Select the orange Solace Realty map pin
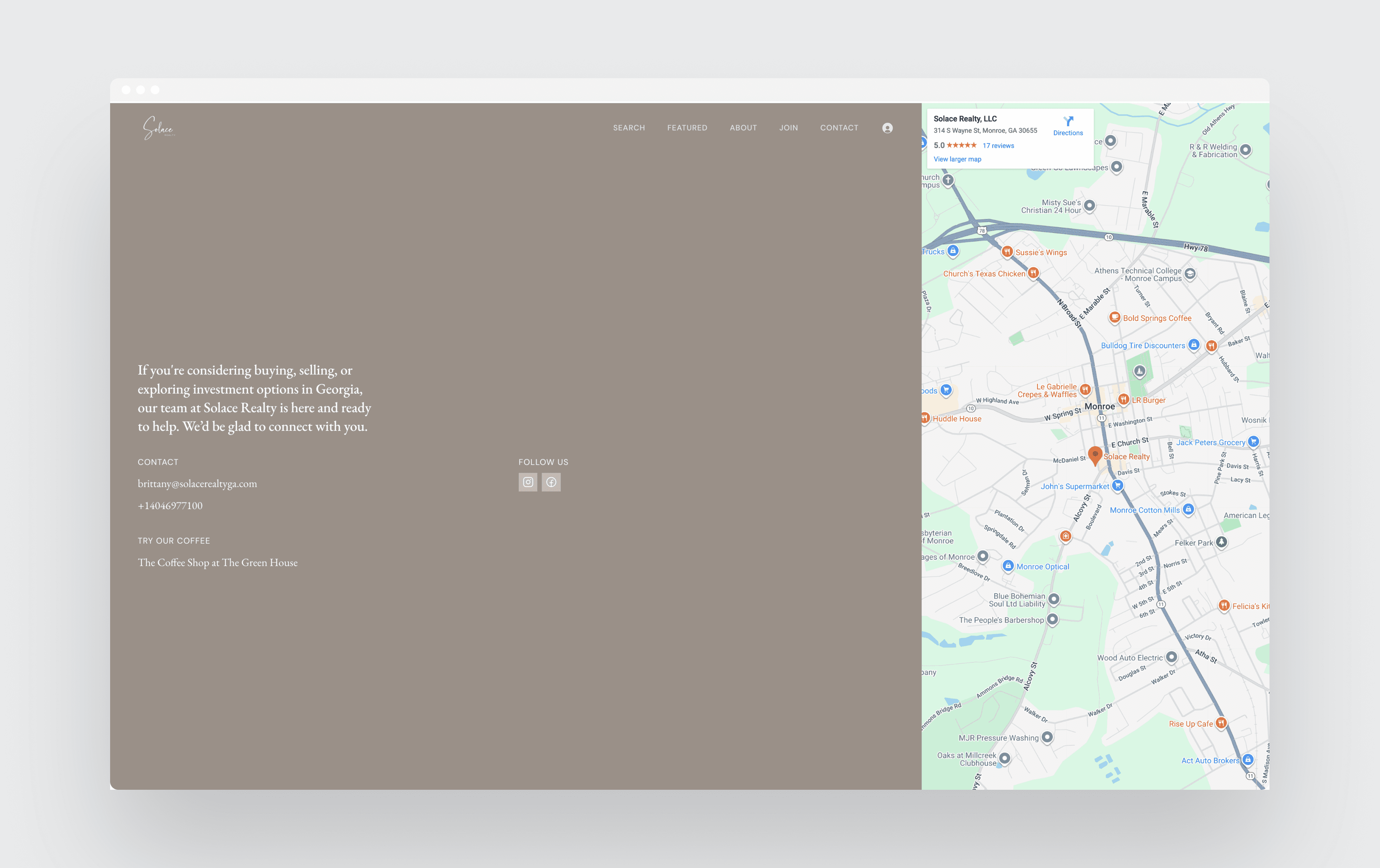The image size is (1380, 868). (x=1094, y=455)
